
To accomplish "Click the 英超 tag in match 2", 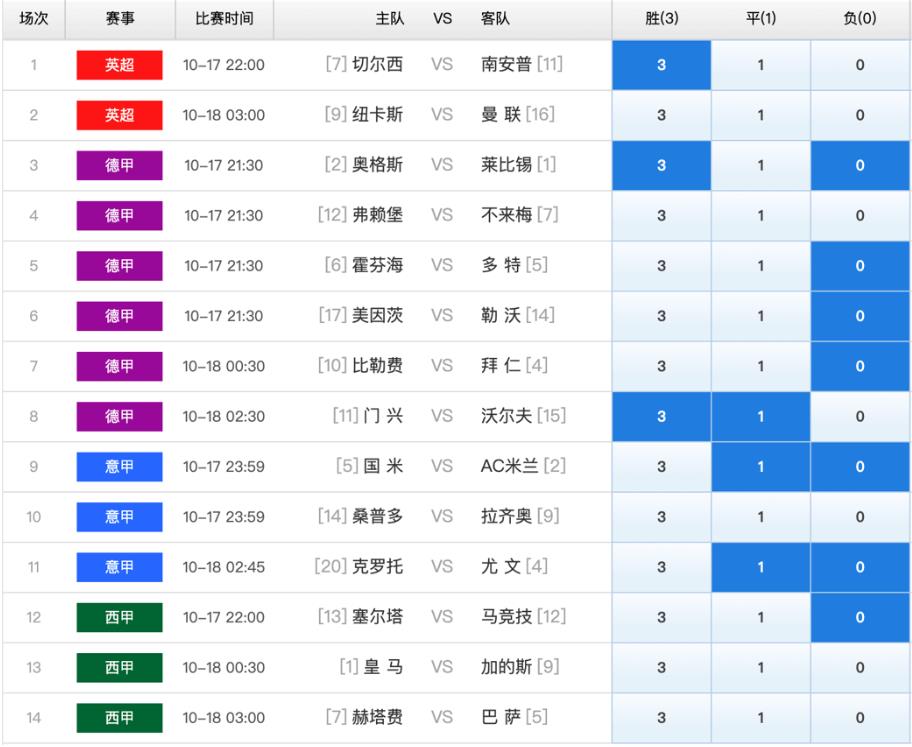I will [x=119, y=115].
